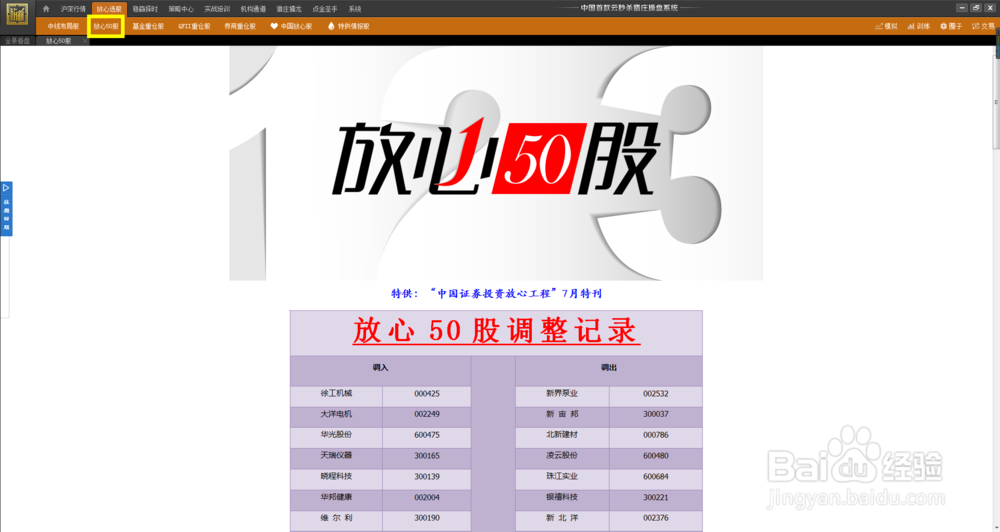
Task: Open the 交易 trading tool
Action: 983,26
